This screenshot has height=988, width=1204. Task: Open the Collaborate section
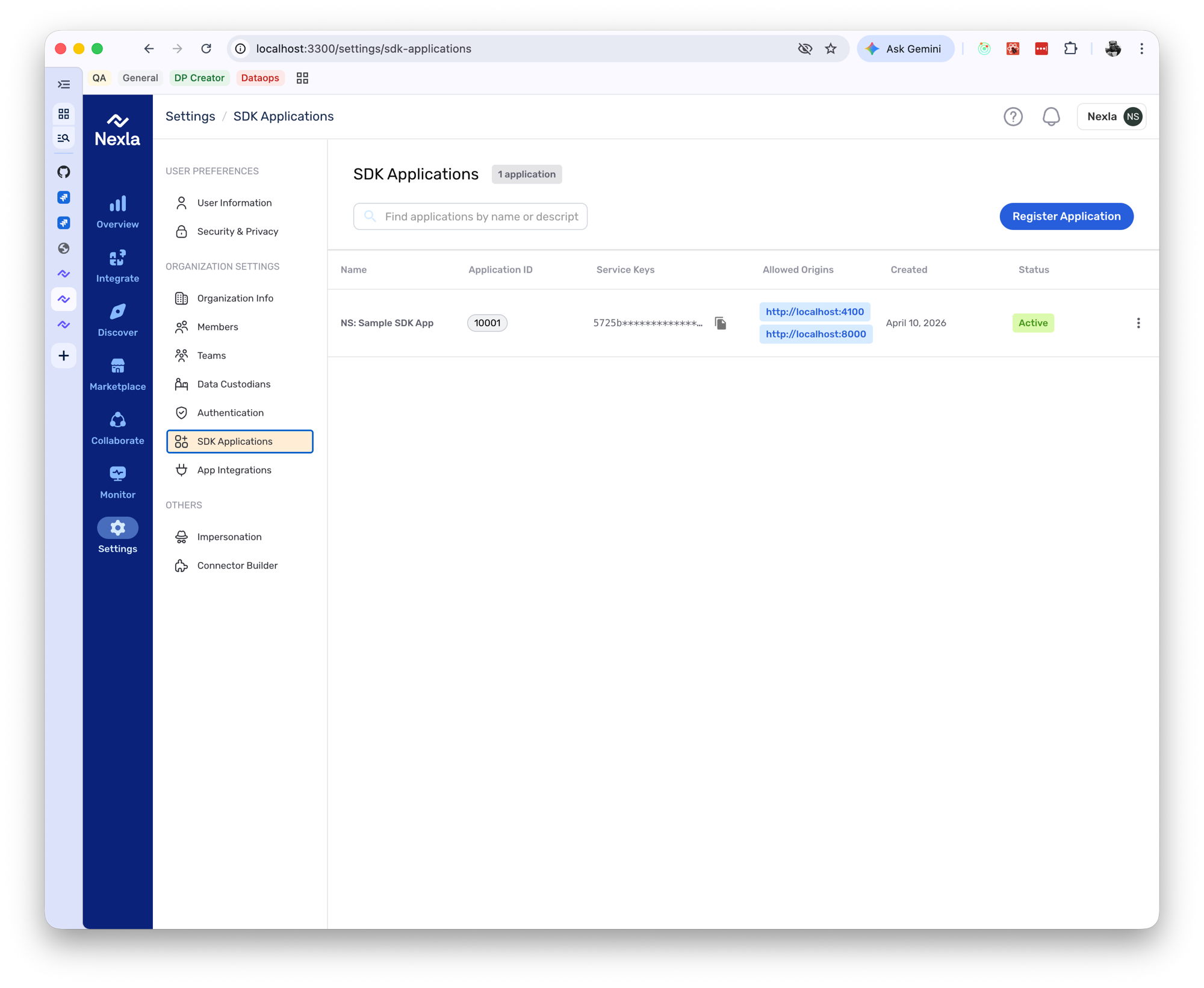pyautogui.click(x=117, y=428)
